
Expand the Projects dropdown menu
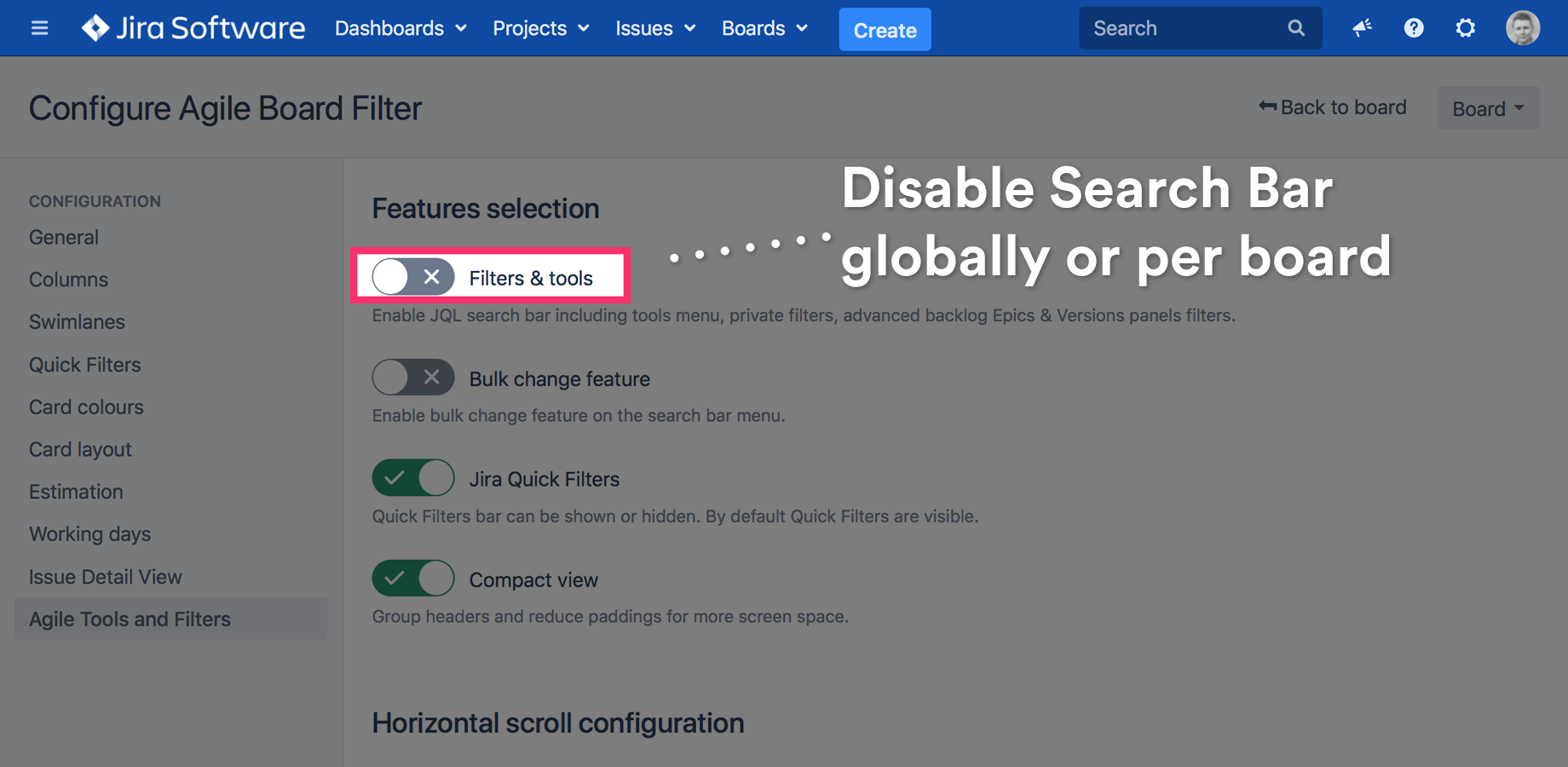(x=541, y=28)
